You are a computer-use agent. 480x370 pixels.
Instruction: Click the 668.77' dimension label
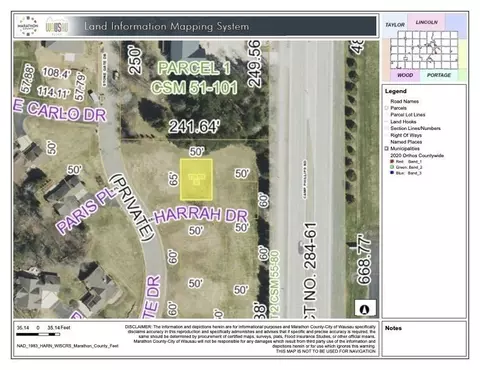coord(364,259)
